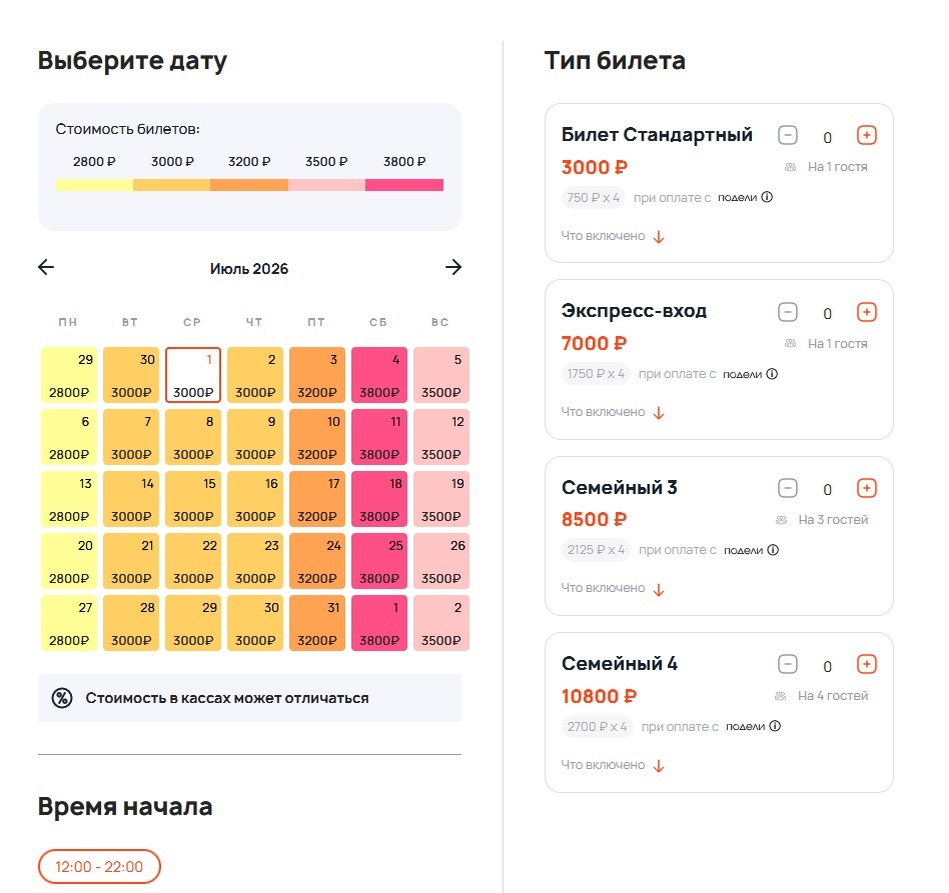This screenshot has width=949, height=893.
Task: Select July 26 date cell
Action: [441, 561]
